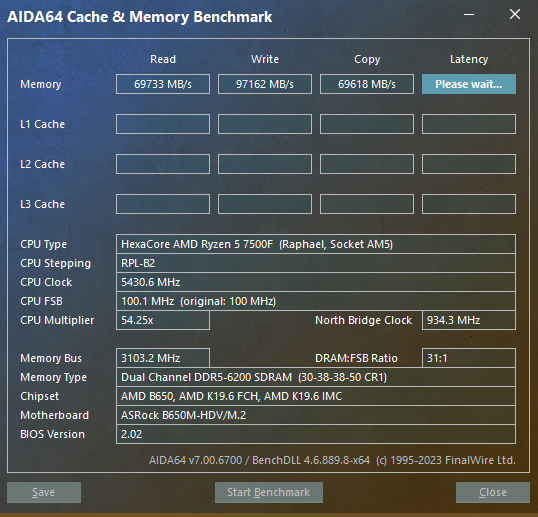This screenshot has width=538, height=517.
Task: Click the CPU FSB label
Action: 42,301
